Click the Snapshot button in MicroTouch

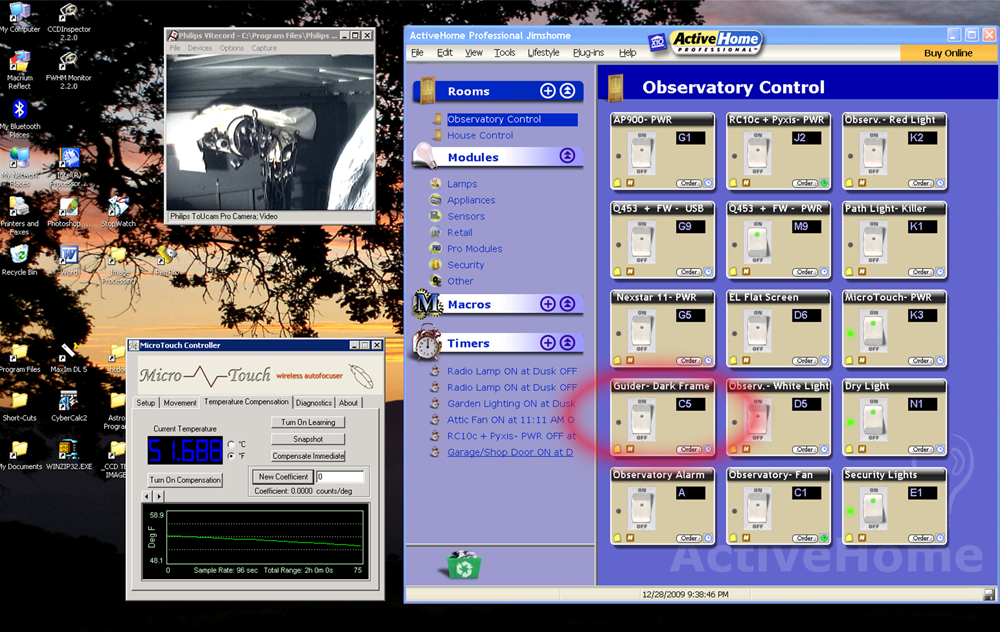pos(308,439)
